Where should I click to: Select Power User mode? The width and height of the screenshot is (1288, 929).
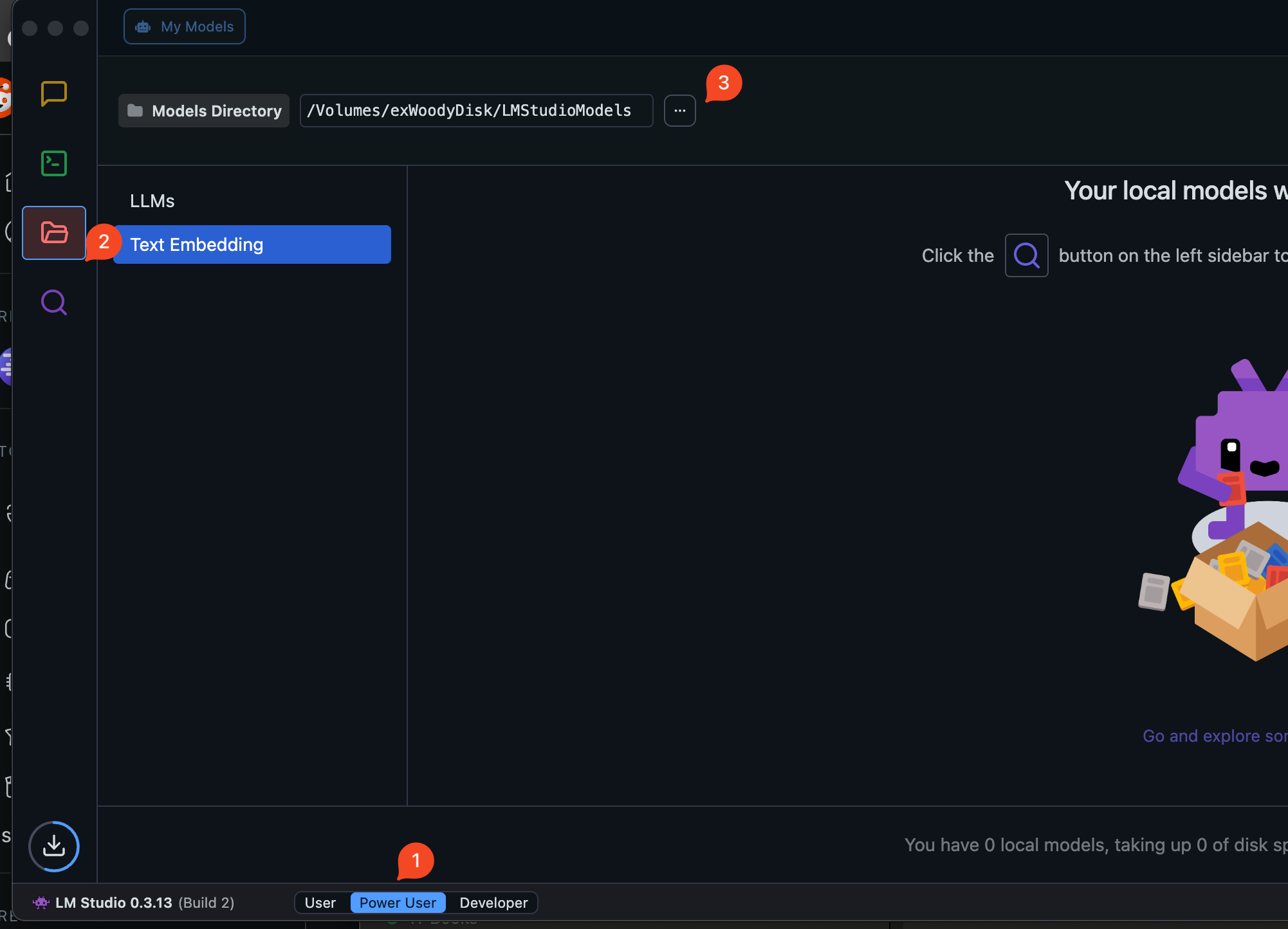tap(398, 903)
